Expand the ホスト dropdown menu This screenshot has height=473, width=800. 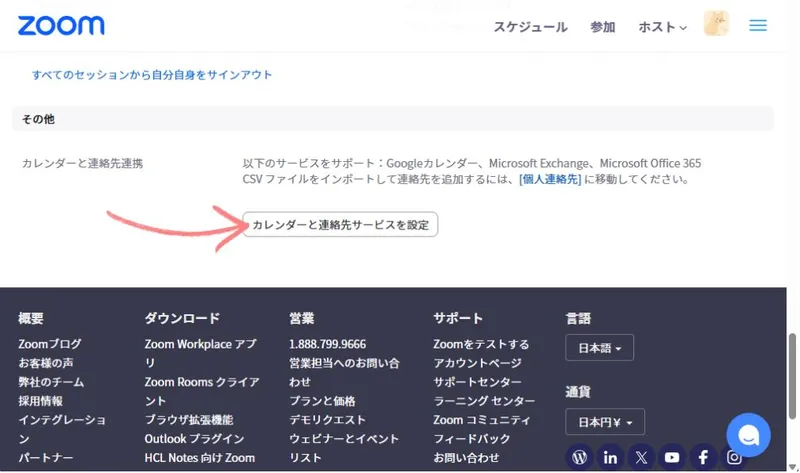coord(663,27)
